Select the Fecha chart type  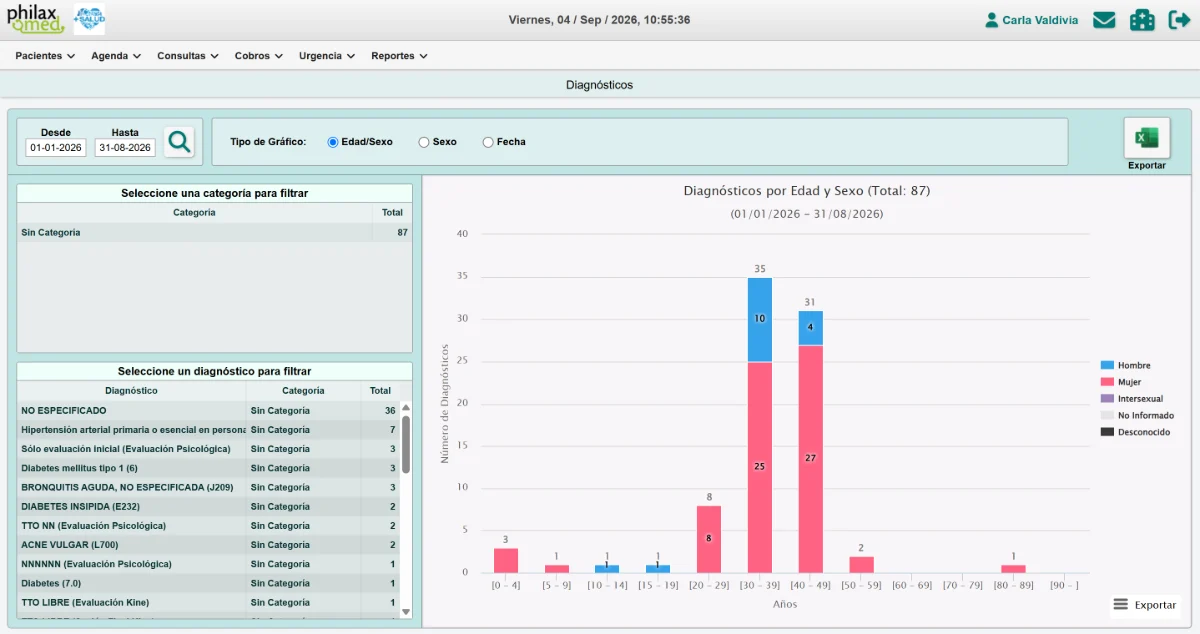point(488,142)
